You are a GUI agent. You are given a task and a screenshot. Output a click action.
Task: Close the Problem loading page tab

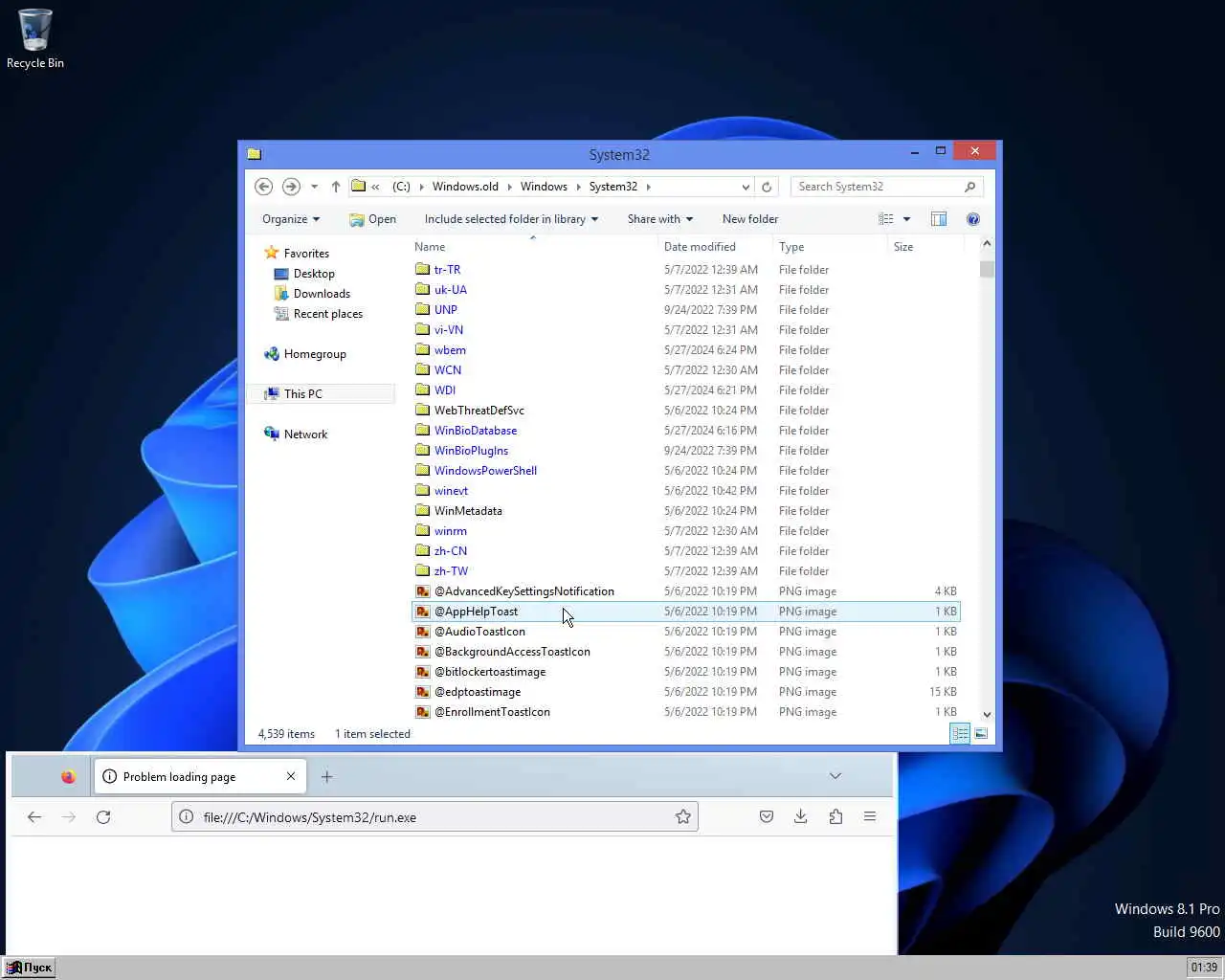click(291, 776)
